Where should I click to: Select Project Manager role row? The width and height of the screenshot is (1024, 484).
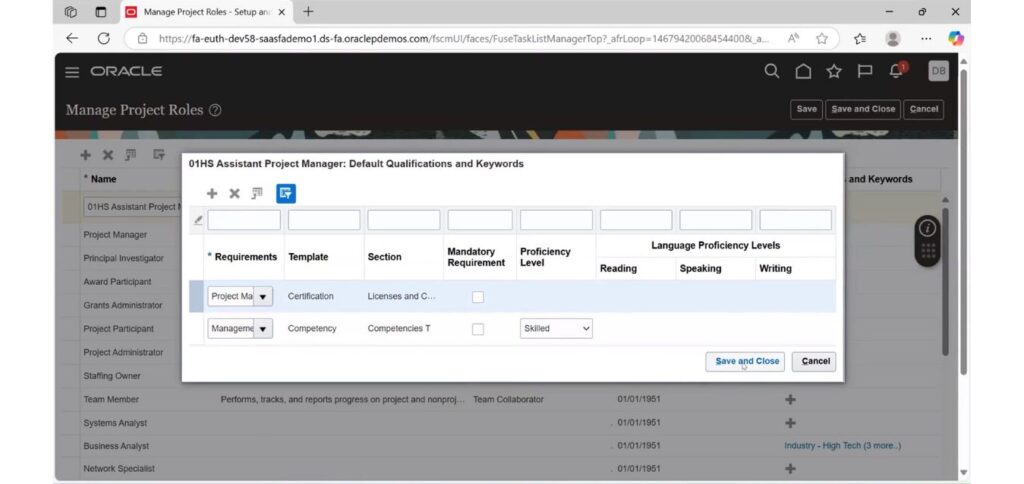click(115, 234)
